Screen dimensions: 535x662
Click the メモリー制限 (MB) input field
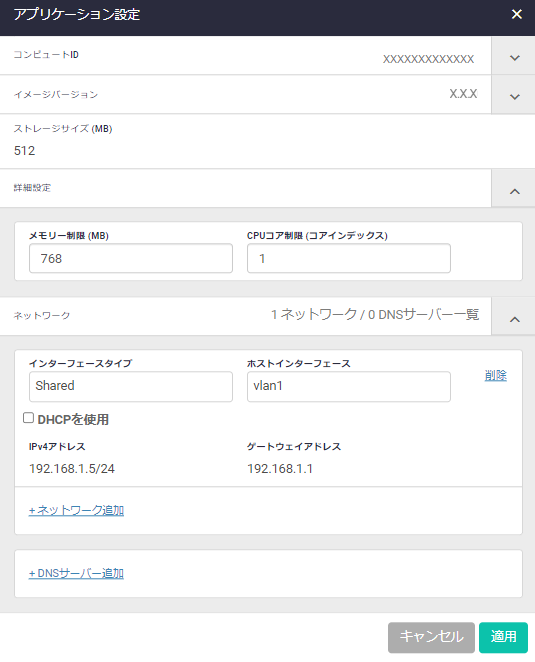[131, 258]
